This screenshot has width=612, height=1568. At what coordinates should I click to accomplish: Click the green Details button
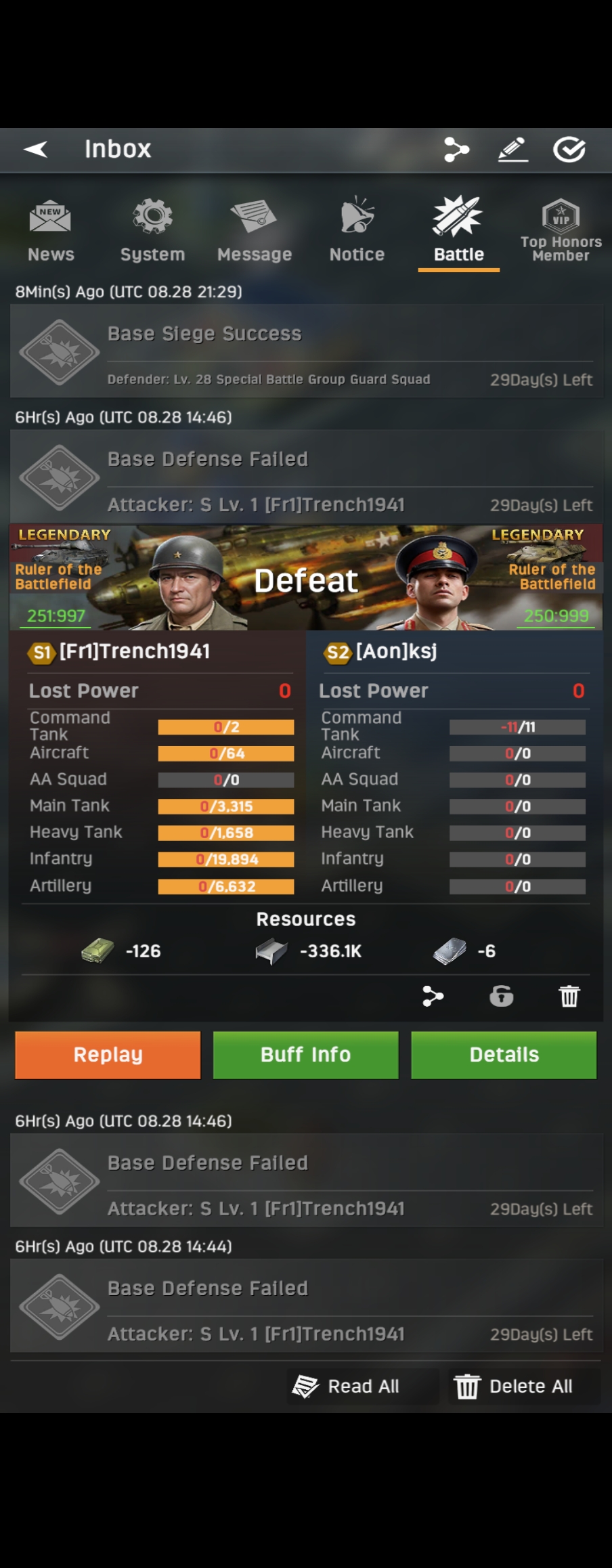click(x=504, y=1055)
